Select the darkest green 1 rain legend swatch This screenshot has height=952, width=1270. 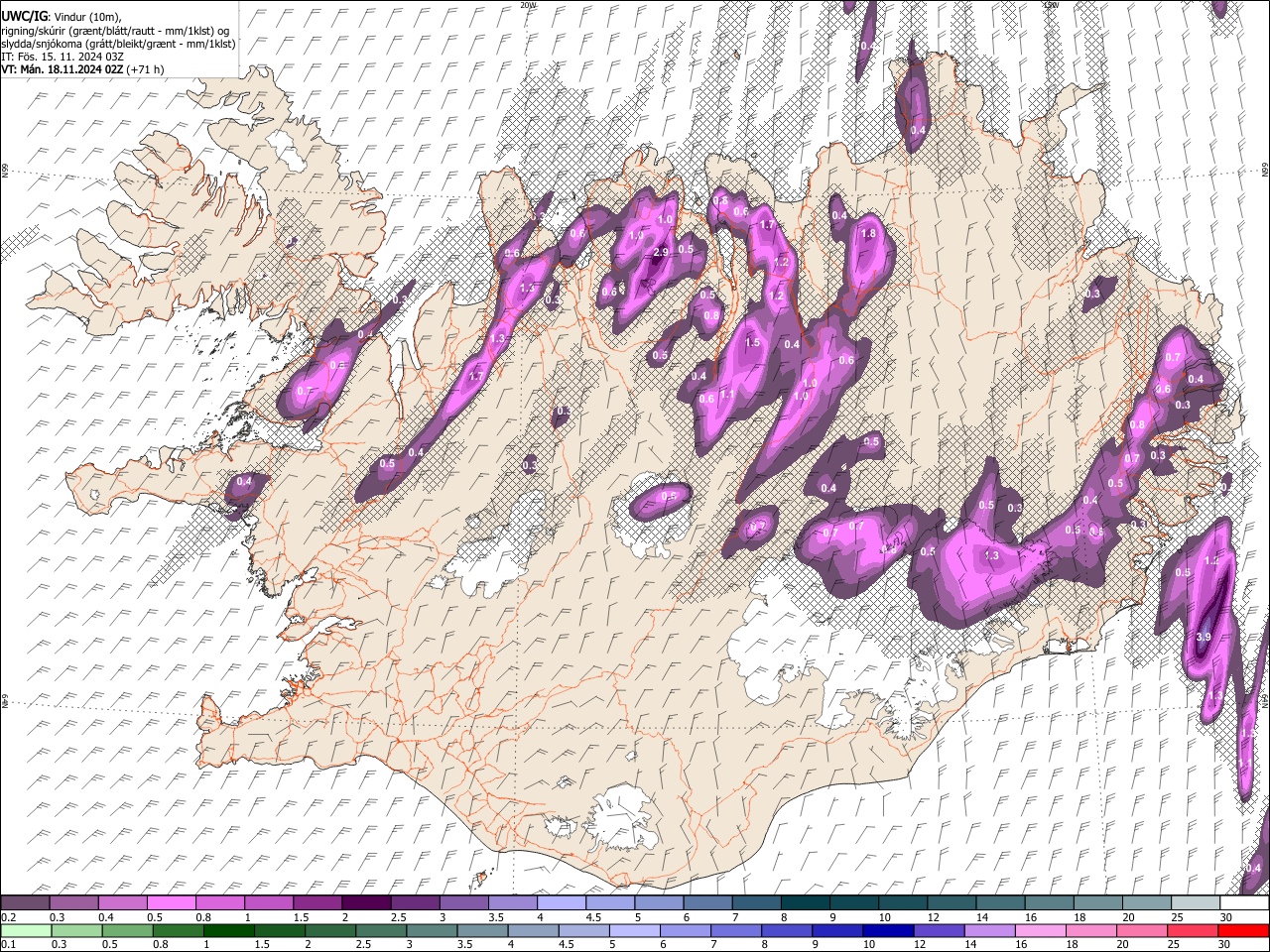pos(228,930)
